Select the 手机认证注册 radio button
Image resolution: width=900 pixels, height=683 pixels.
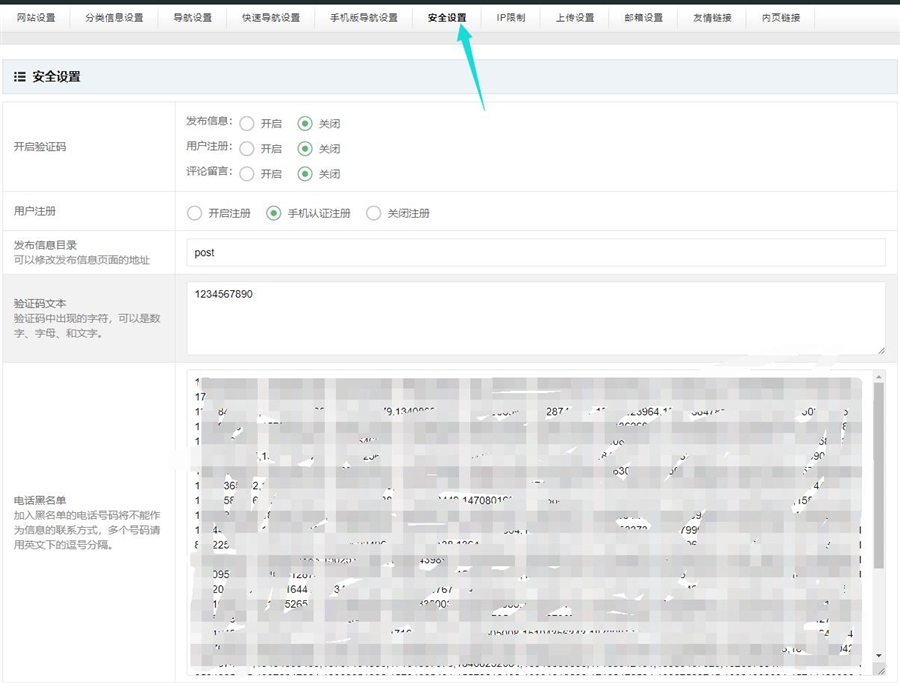273,213
